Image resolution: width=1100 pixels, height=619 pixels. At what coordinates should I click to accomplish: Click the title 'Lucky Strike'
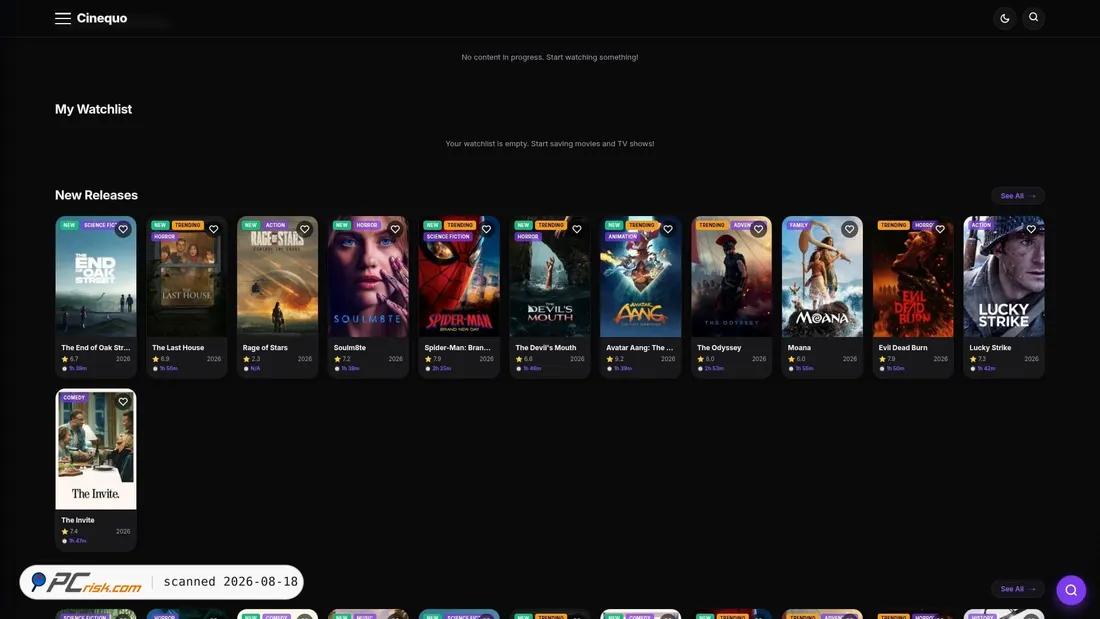pos(990,347)
